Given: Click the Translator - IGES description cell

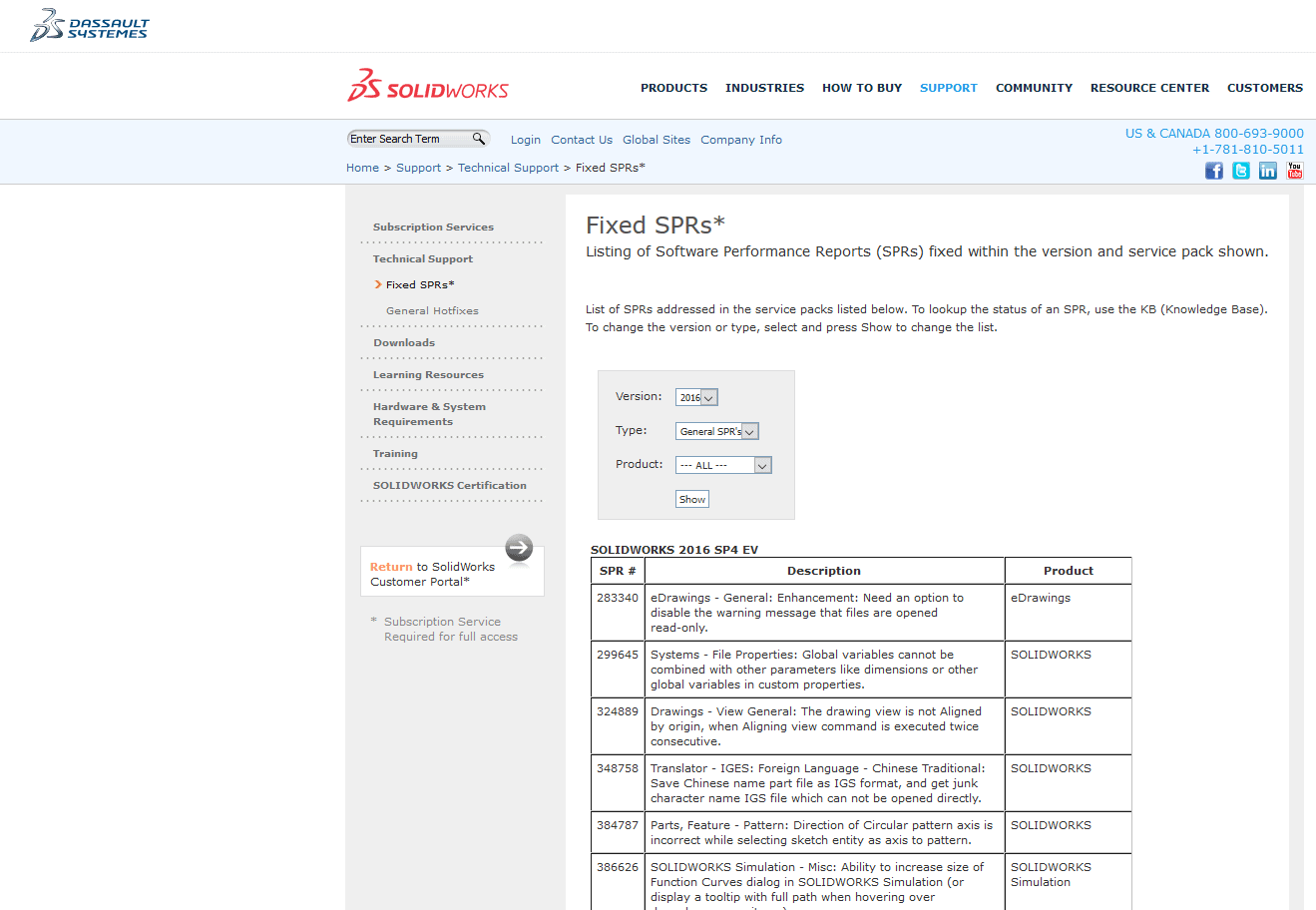Looking at the screenshot, I should [x=824, y=783].
